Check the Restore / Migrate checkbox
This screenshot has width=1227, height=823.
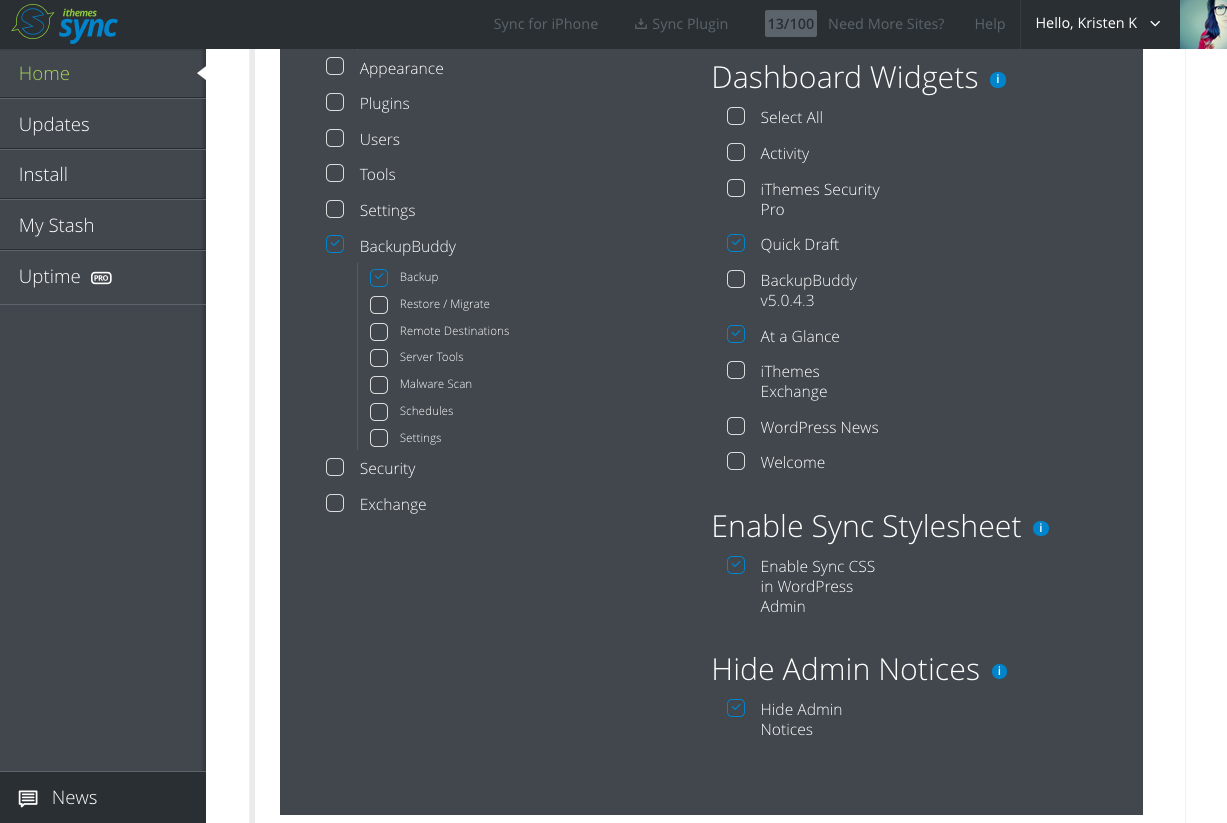tap(379, 304)
